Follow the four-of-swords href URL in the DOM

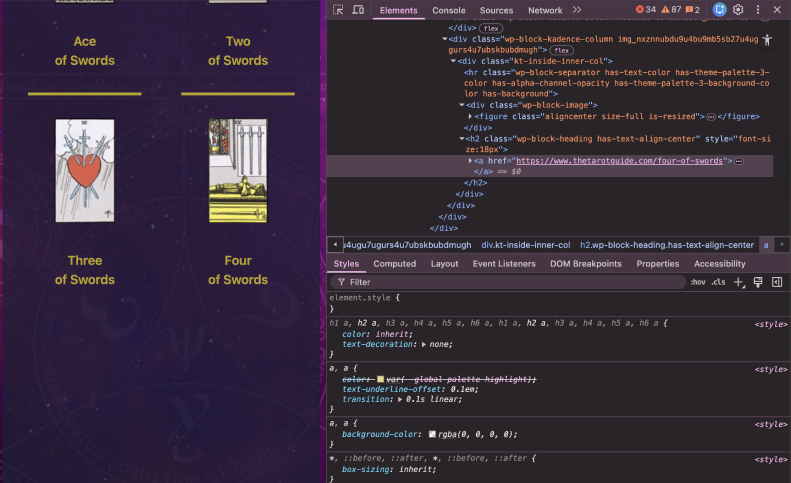[619, 161]
